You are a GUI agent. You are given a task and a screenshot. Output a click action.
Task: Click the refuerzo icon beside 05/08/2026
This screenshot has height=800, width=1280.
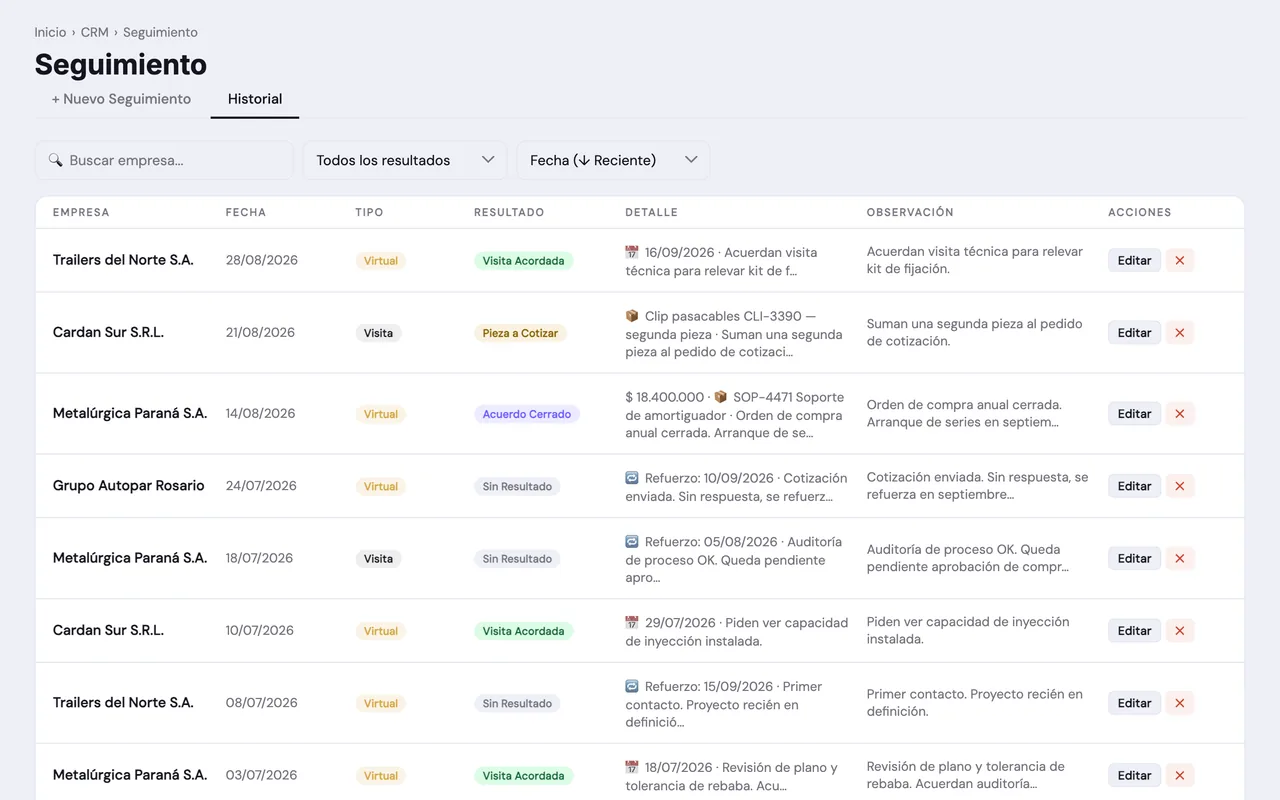coord(632,541)
